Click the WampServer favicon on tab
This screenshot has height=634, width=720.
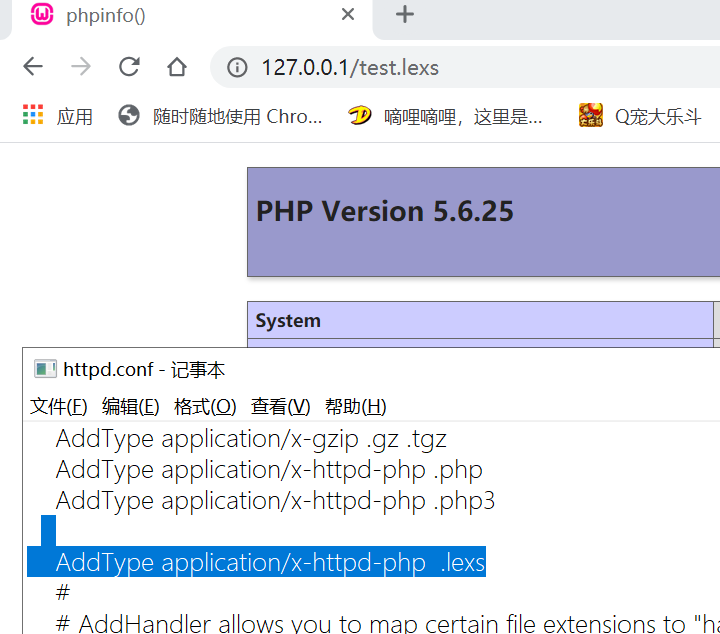coord(42,14)
